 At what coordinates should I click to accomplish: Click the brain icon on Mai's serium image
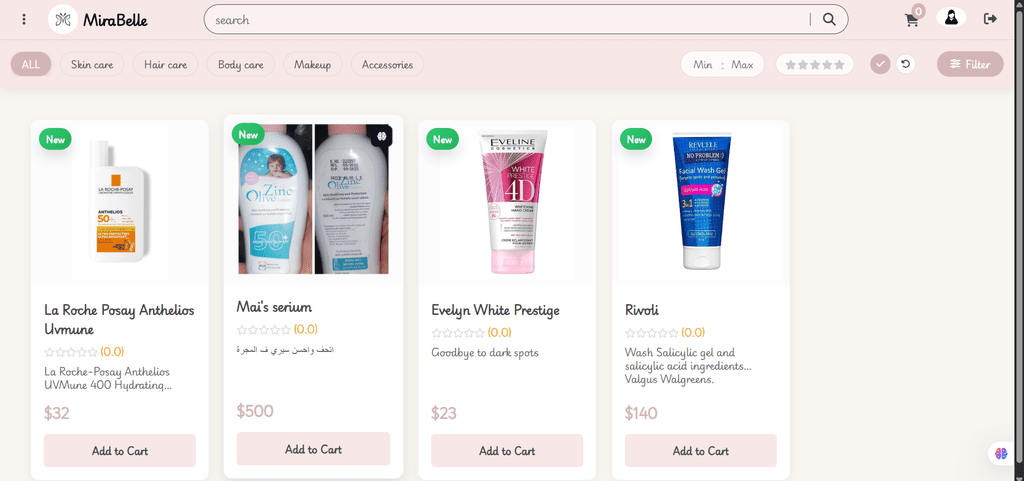coord(381,136)
